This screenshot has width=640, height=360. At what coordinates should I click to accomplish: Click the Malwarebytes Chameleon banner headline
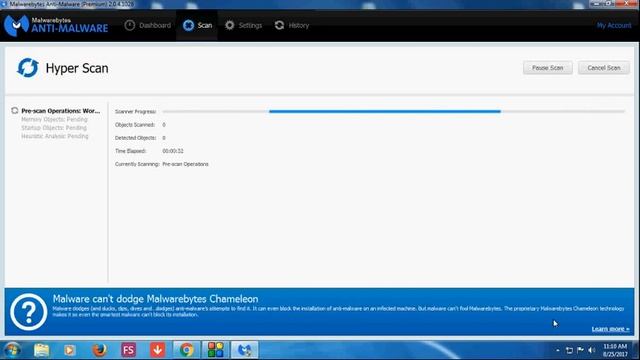coord(155,299)
